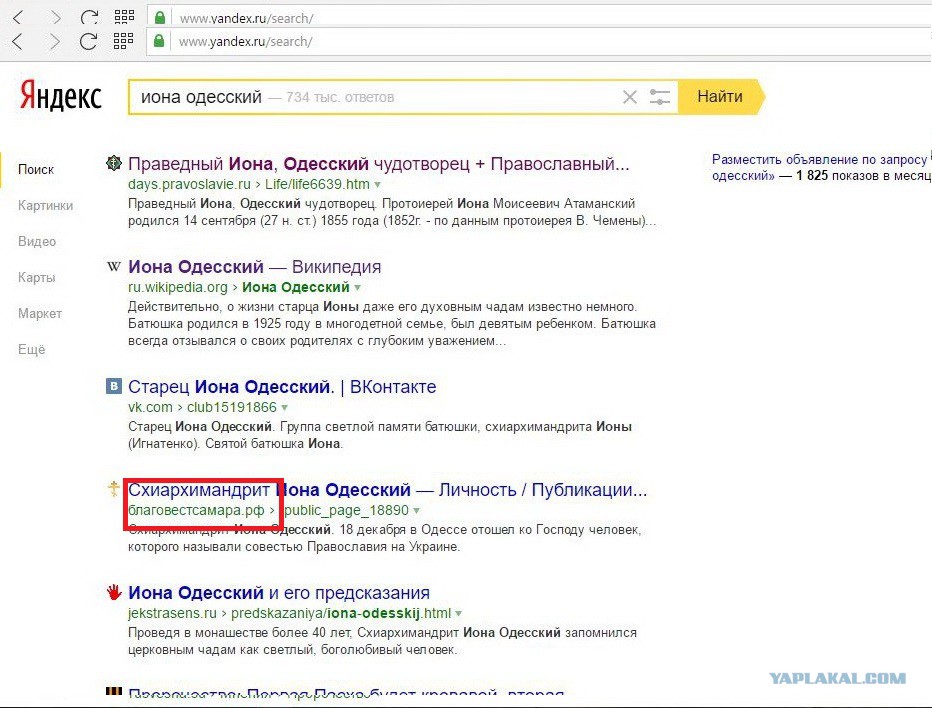Open Yandex logo home link
The width and height of the screenshot is (932, 708).
[60, 96]
